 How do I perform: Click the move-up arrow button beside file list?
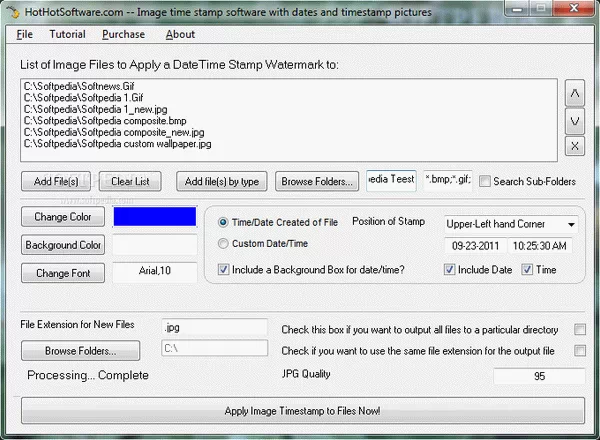575,95
